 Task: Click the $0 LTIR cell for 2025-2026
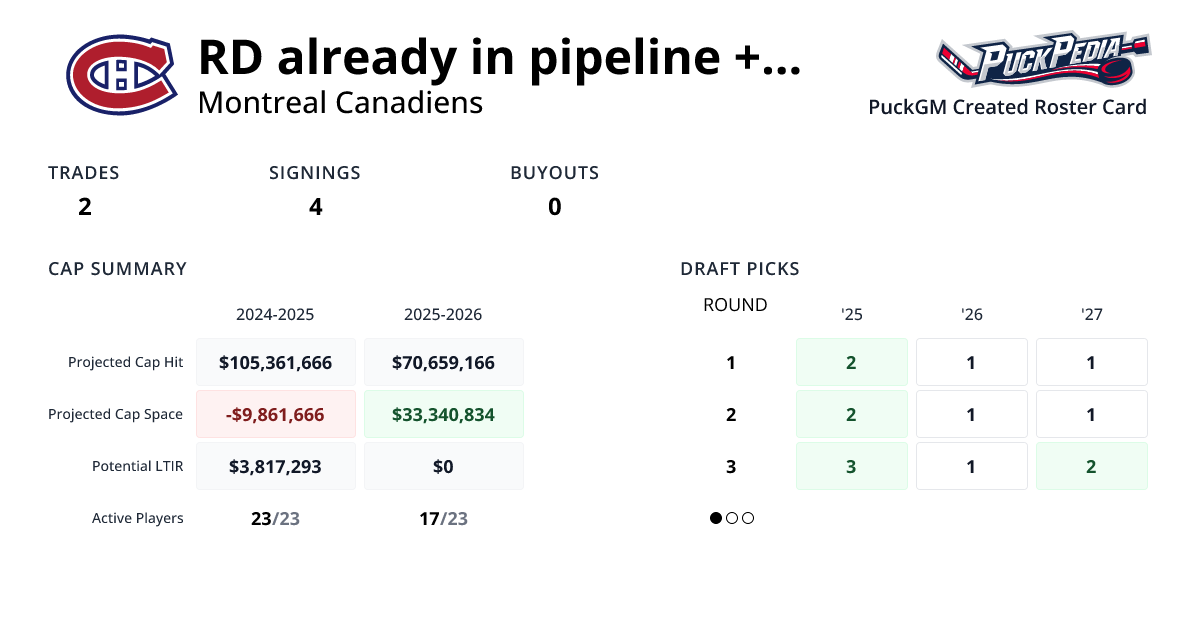(444, 465)
